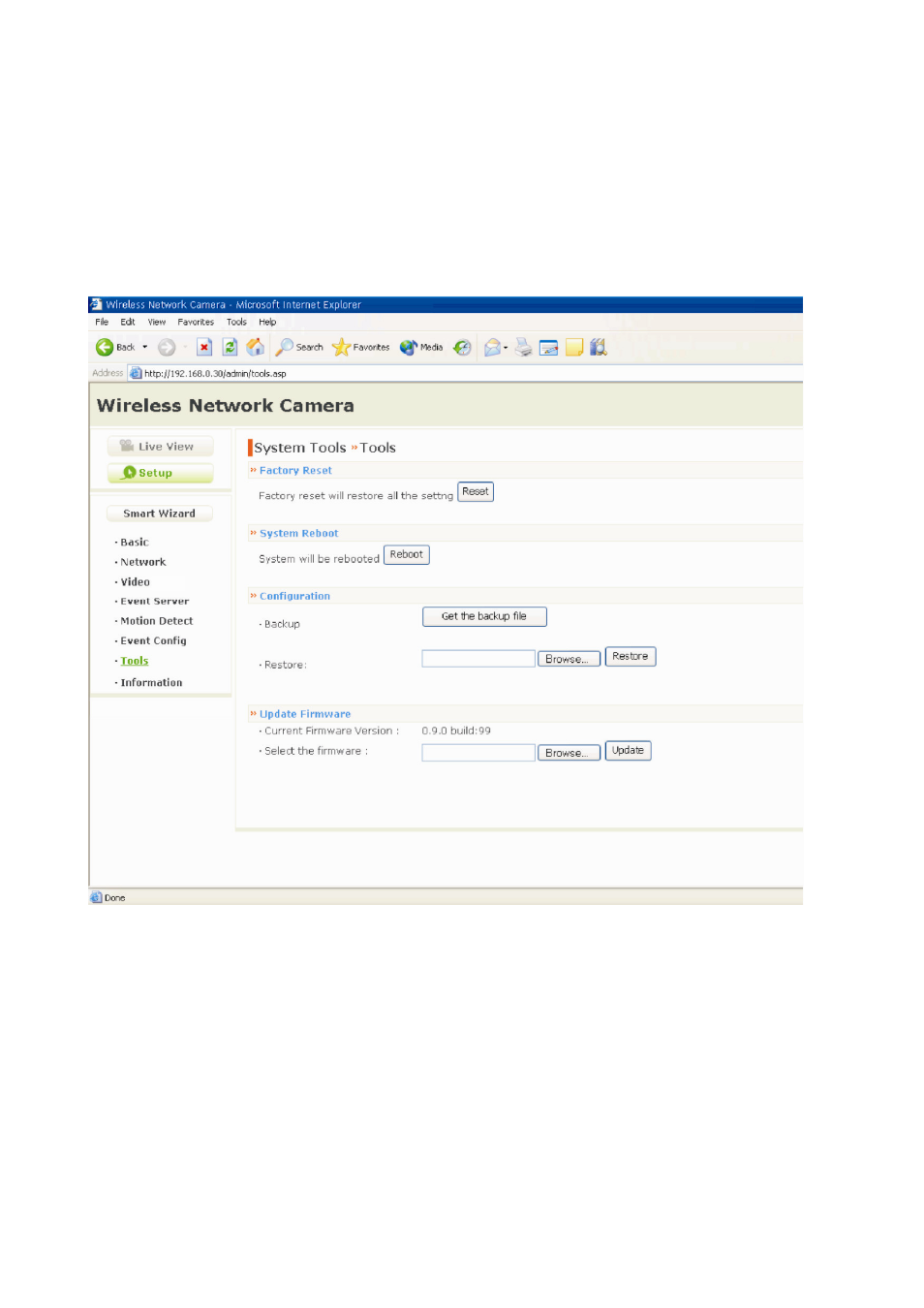Click the Back navigation button

click(115, 347)
